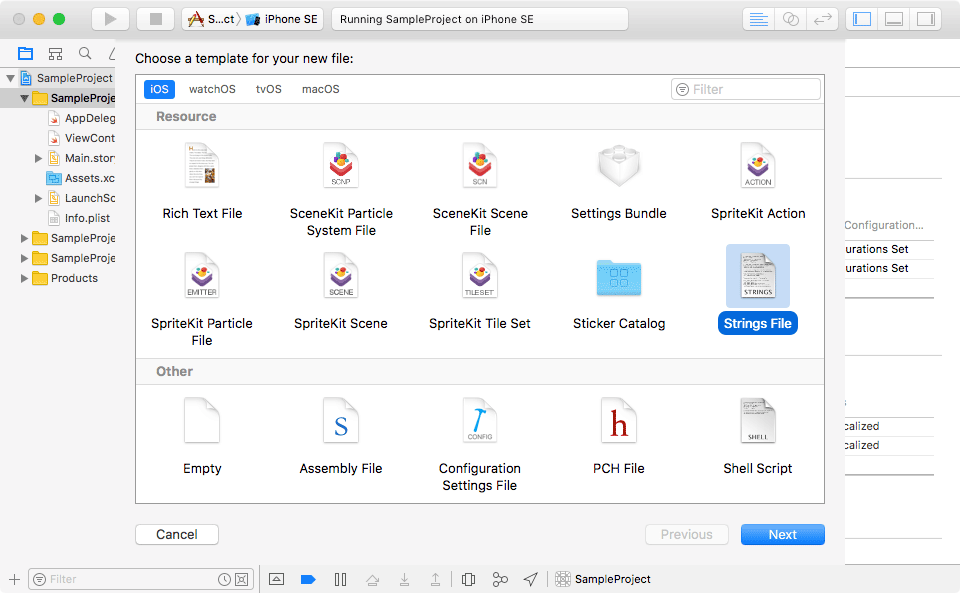The image size is (960, 593).
Task: Switch to the Version editor
Action: [823, 19]
